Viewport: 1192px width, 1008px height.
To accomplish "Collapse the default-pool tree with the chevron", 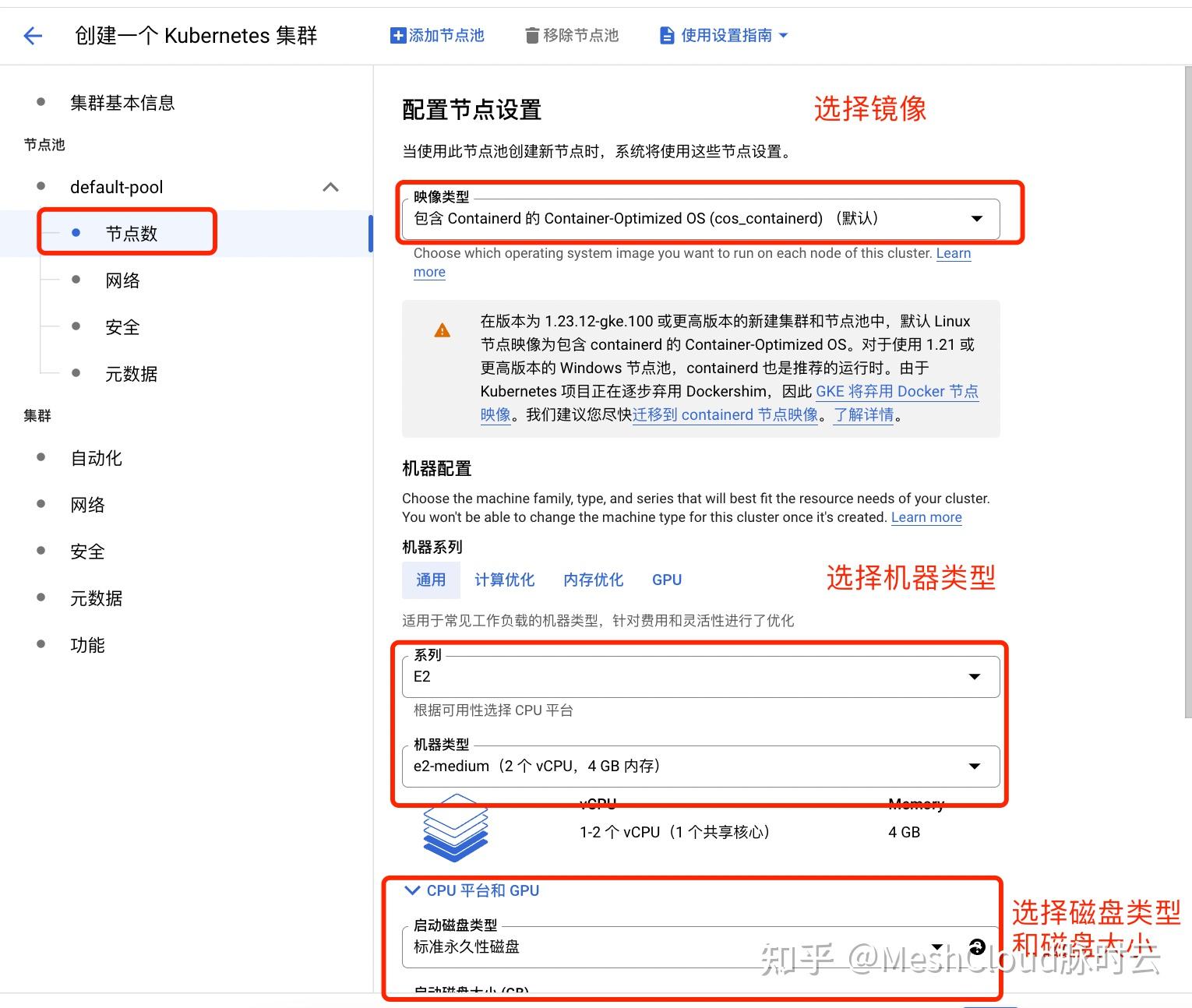I will [x=330, y=187].
